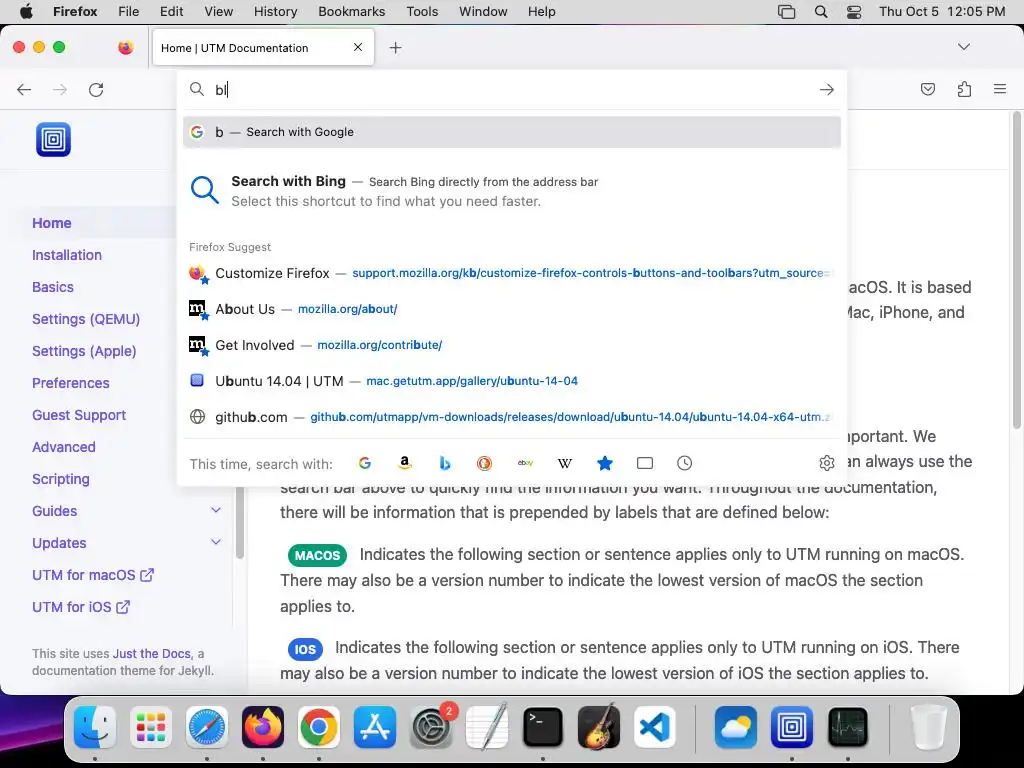Save page to Pocket icon
This screenshot has height=768, width=1024.
pyautogui.click(x=927, y=89)
